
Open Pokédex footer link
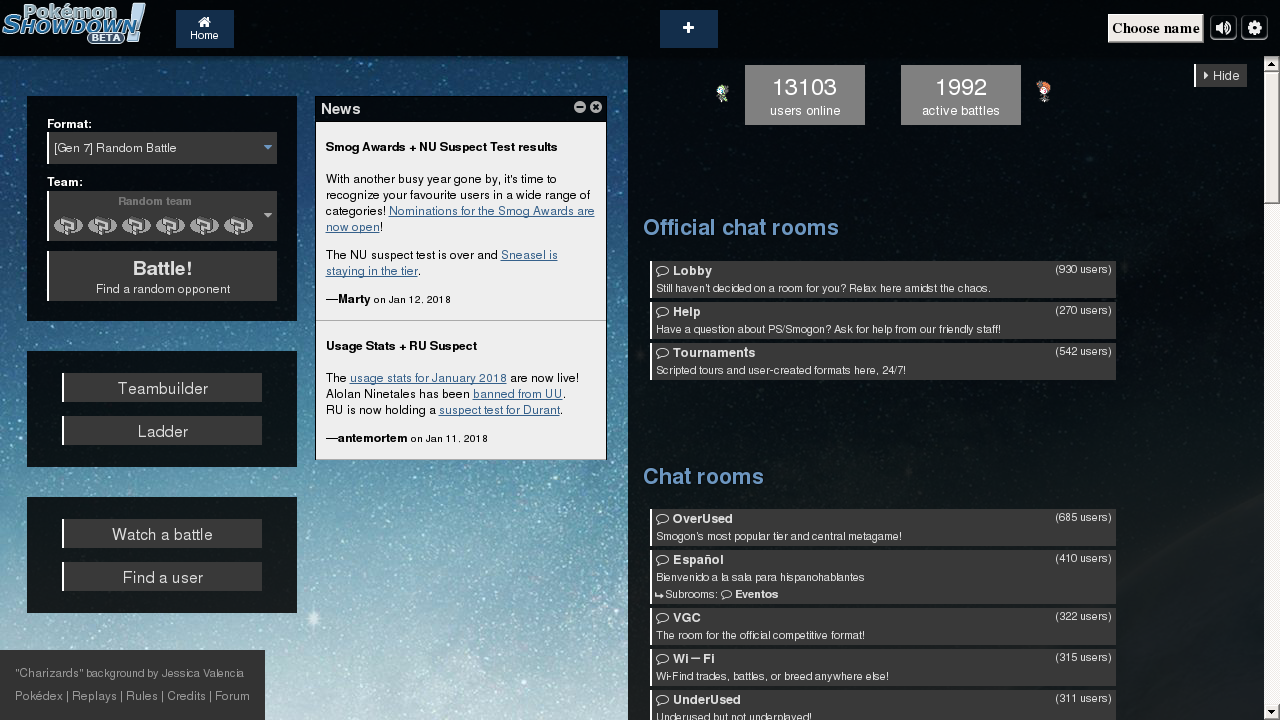(39, 696)
